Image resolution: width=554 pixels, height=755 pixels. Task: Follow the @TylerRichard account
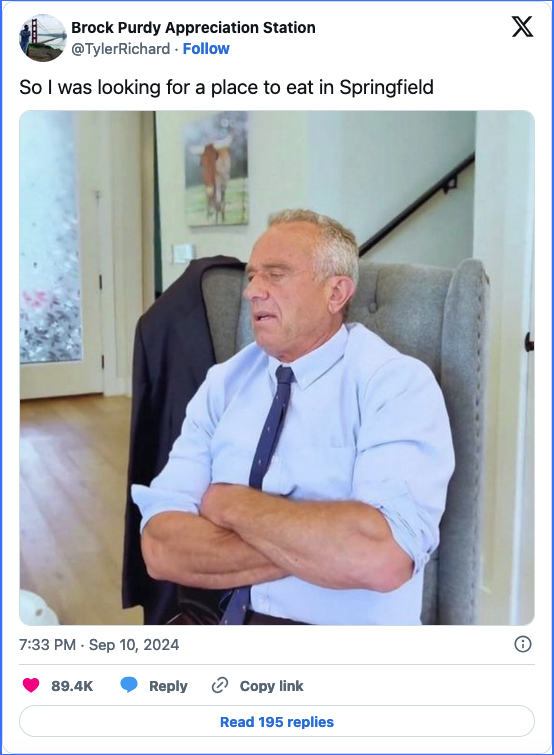[206, 49]
